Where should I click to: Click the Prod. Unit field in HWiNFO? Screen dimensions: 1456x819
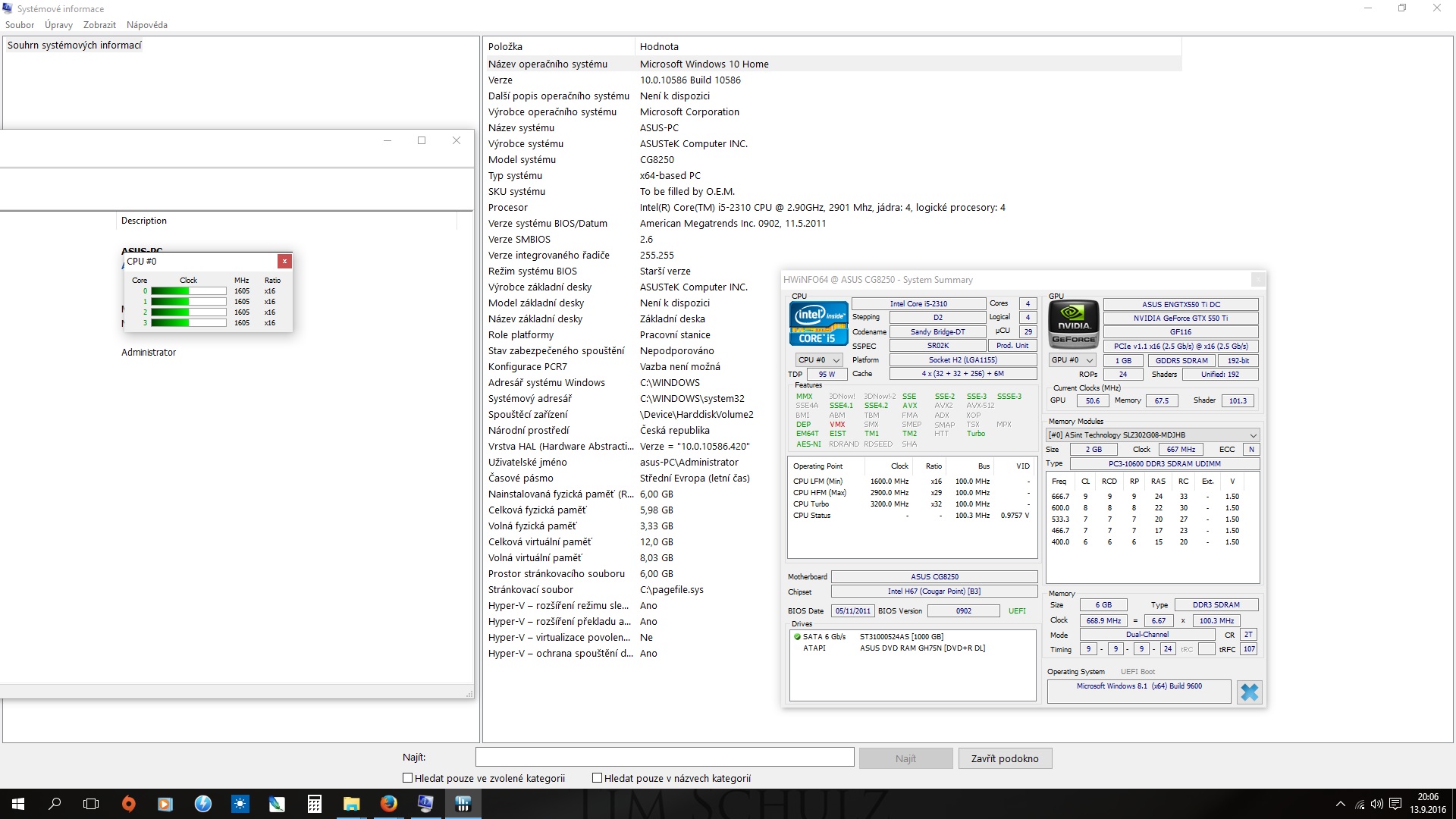(x=1012, y=346)
